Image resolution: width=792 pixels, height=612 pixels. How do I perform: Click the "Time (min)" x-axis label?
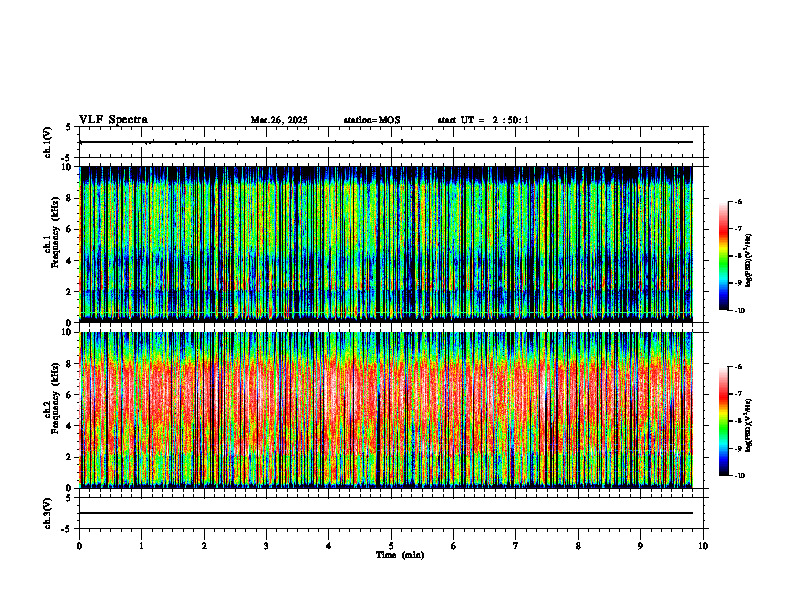[x=400, y=555]
